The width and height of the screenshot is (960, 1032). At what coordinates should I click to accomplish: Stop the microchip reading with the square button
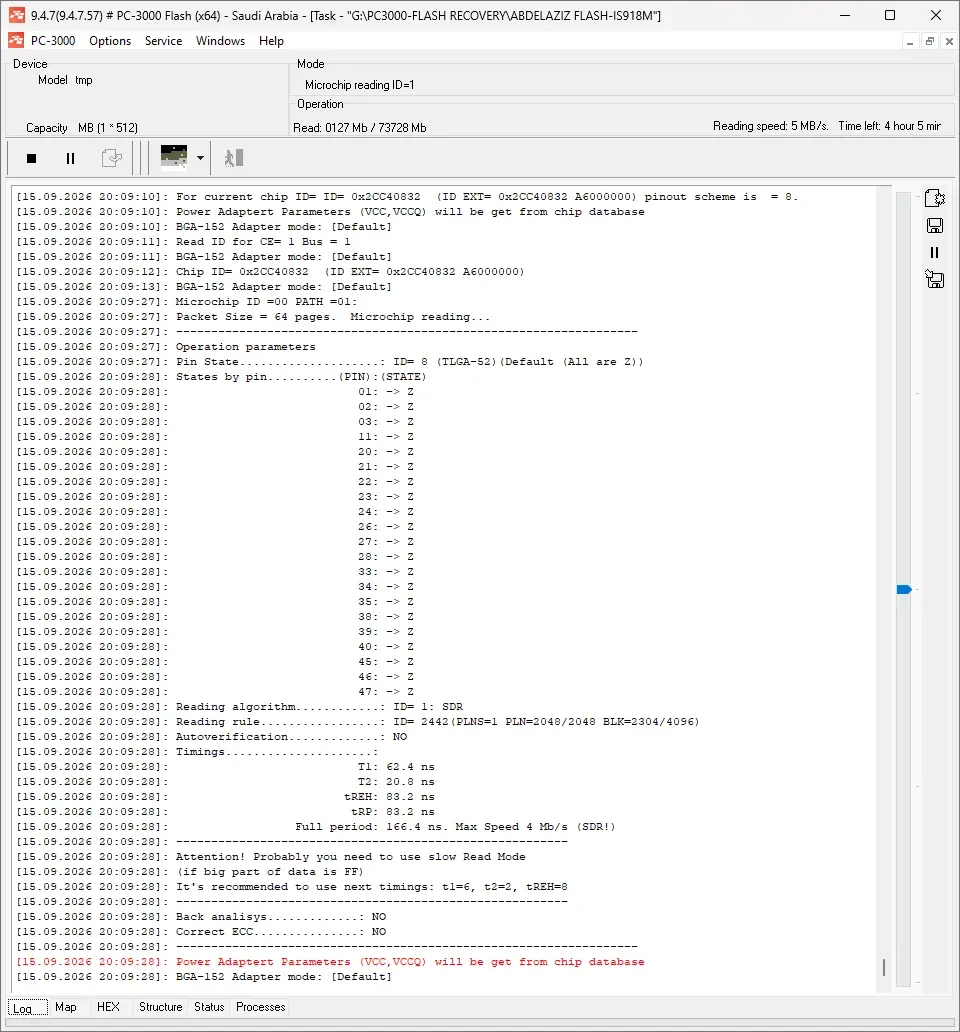click(x=31, y=159)
